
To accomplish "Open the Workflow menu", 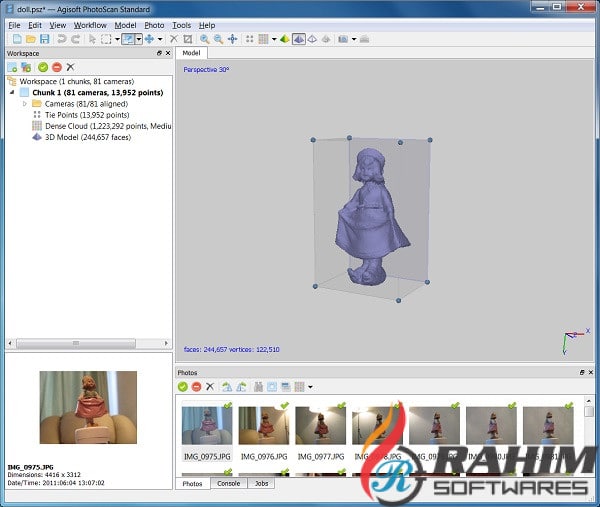I will click(90, 24).
